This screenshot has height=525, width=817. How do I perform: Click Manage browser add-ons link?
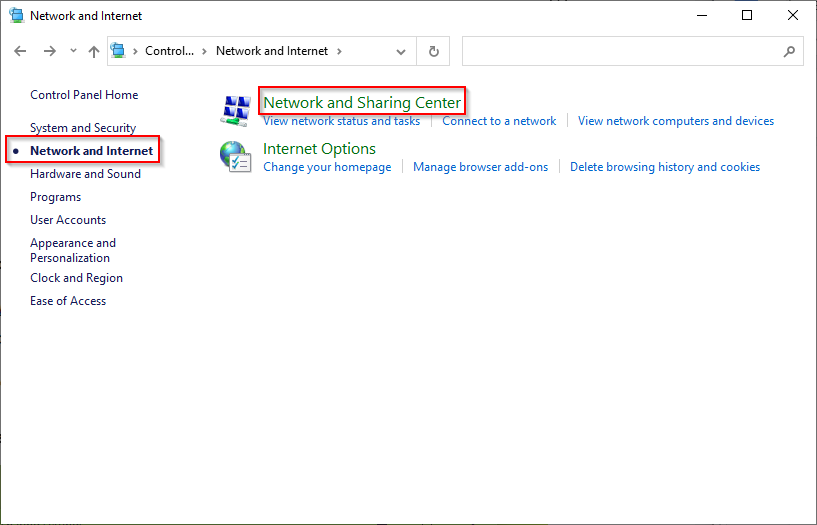pyautogui.click(x=480, y=167)
